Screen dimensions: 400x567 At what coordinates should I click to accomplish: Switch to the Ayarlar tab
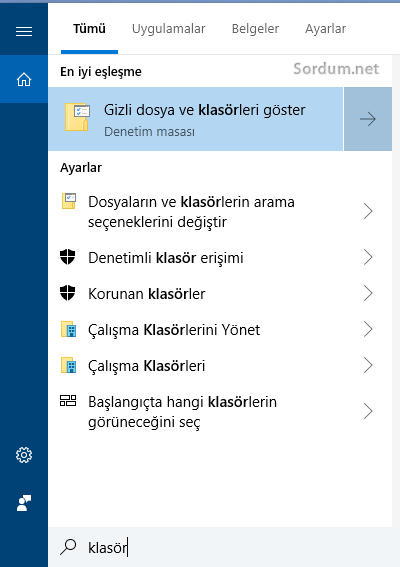(325, 29)
